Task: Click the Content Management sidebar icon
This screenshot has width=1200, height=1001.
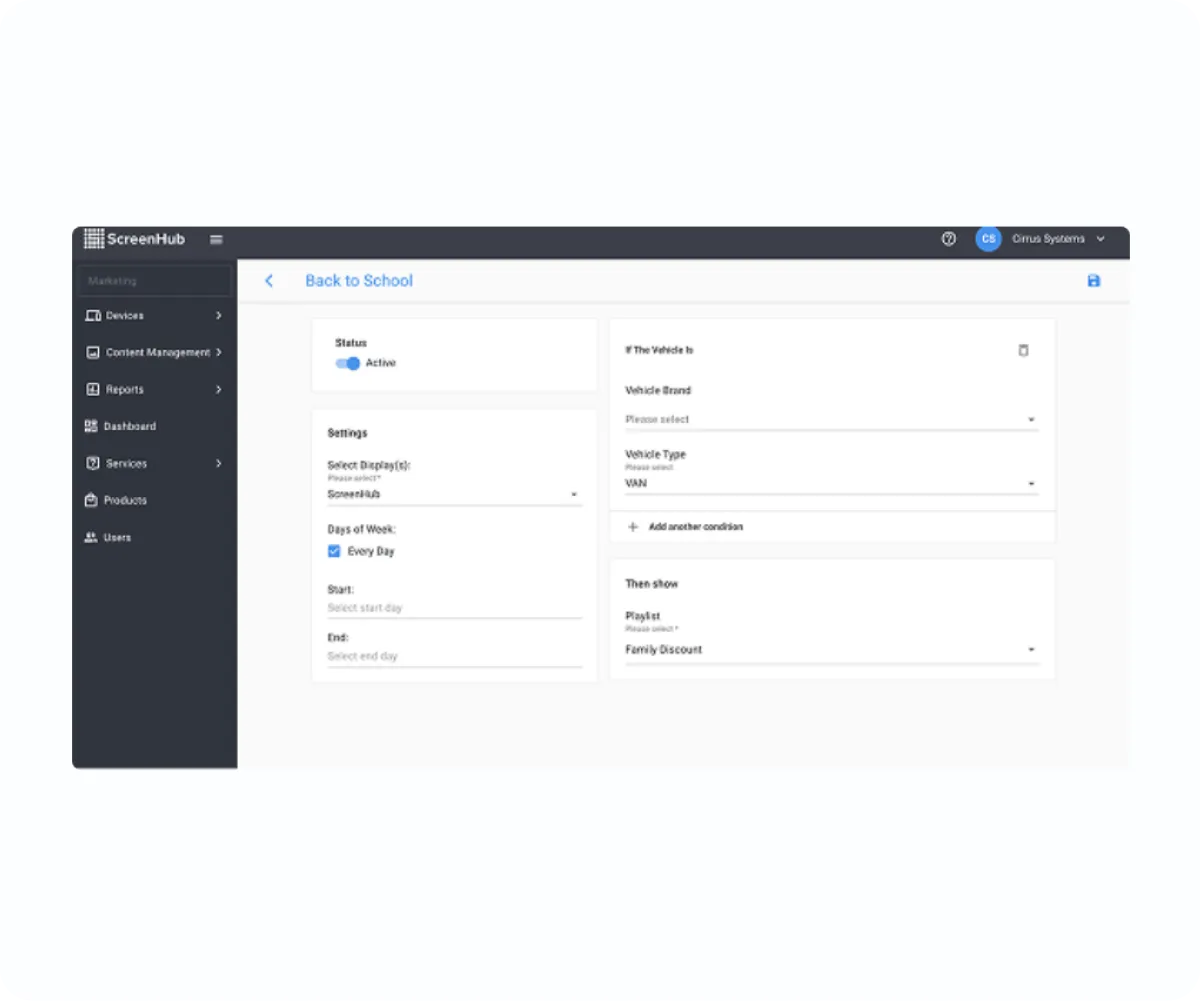Action: [93, 353]
